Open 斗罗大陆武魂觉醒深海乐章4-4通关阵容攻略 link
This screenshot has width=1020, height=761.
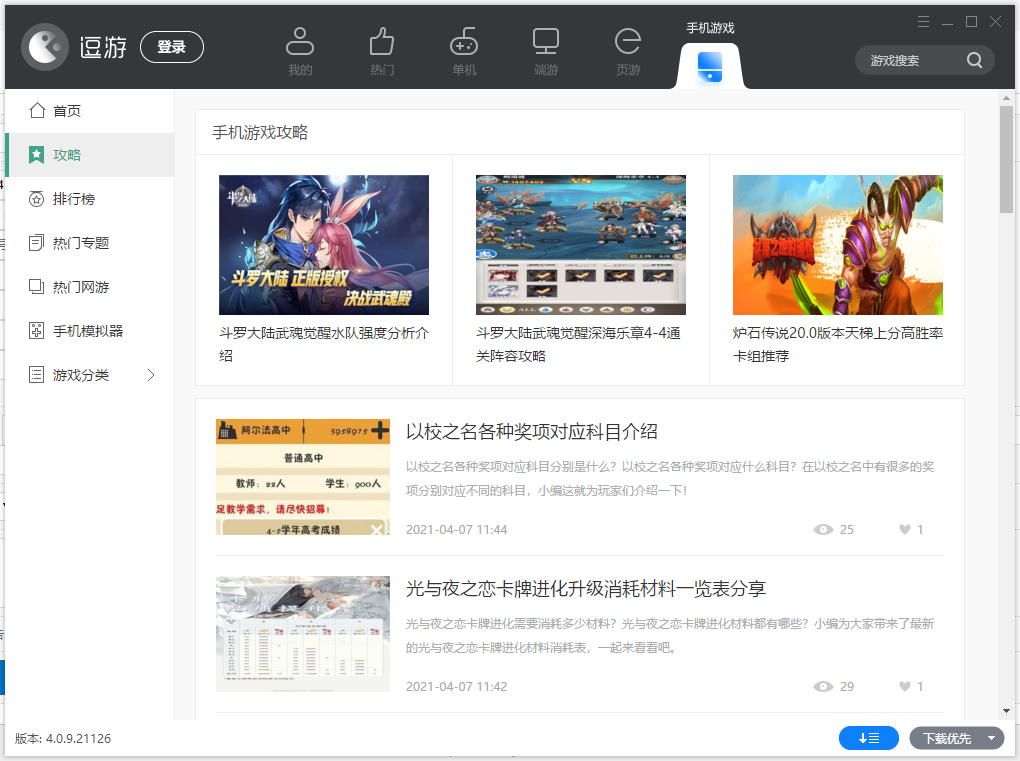click(x=578, y=345)
